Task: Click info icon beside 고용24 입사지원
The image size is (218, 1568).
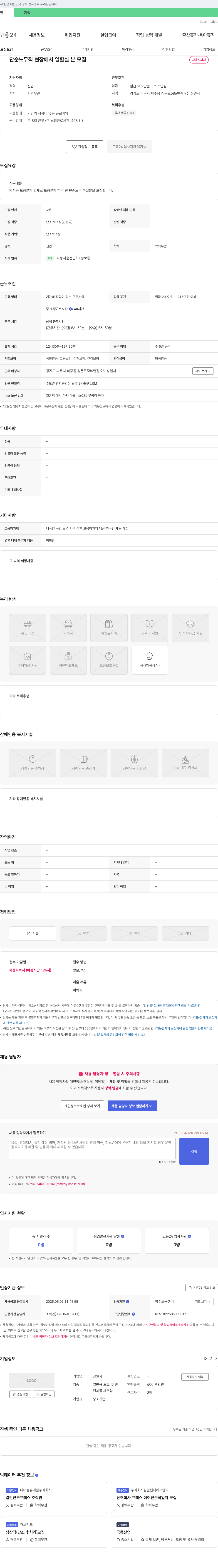Action: [189, 1236]
